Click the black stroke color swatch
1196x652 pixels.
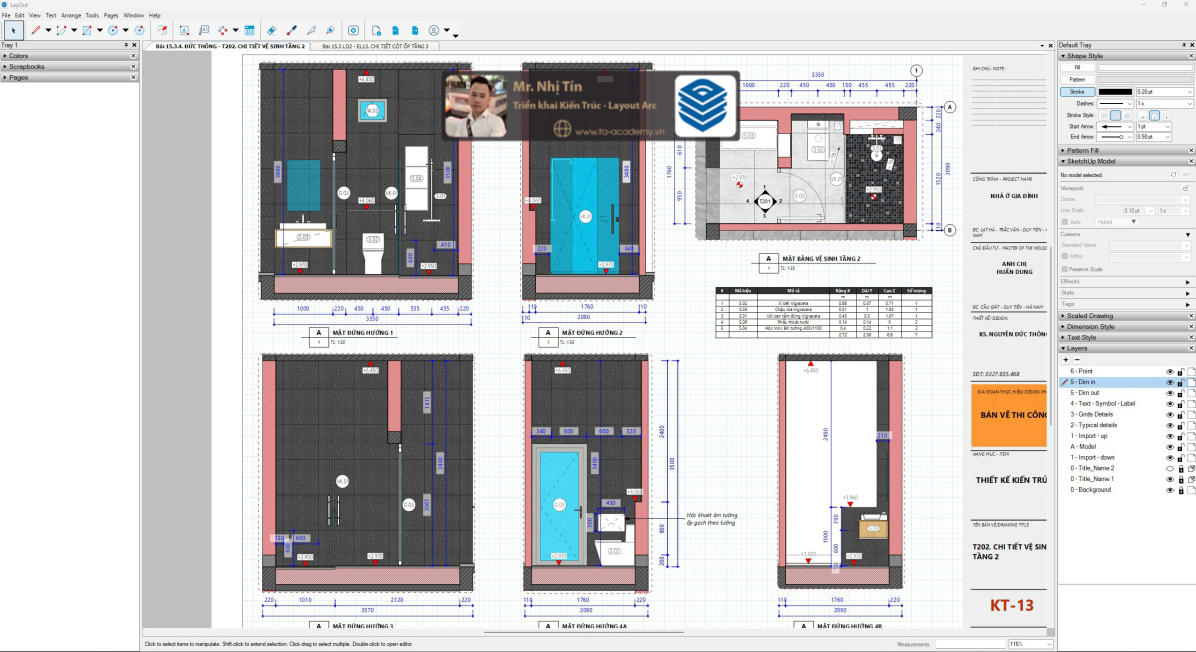point(1115,92)
